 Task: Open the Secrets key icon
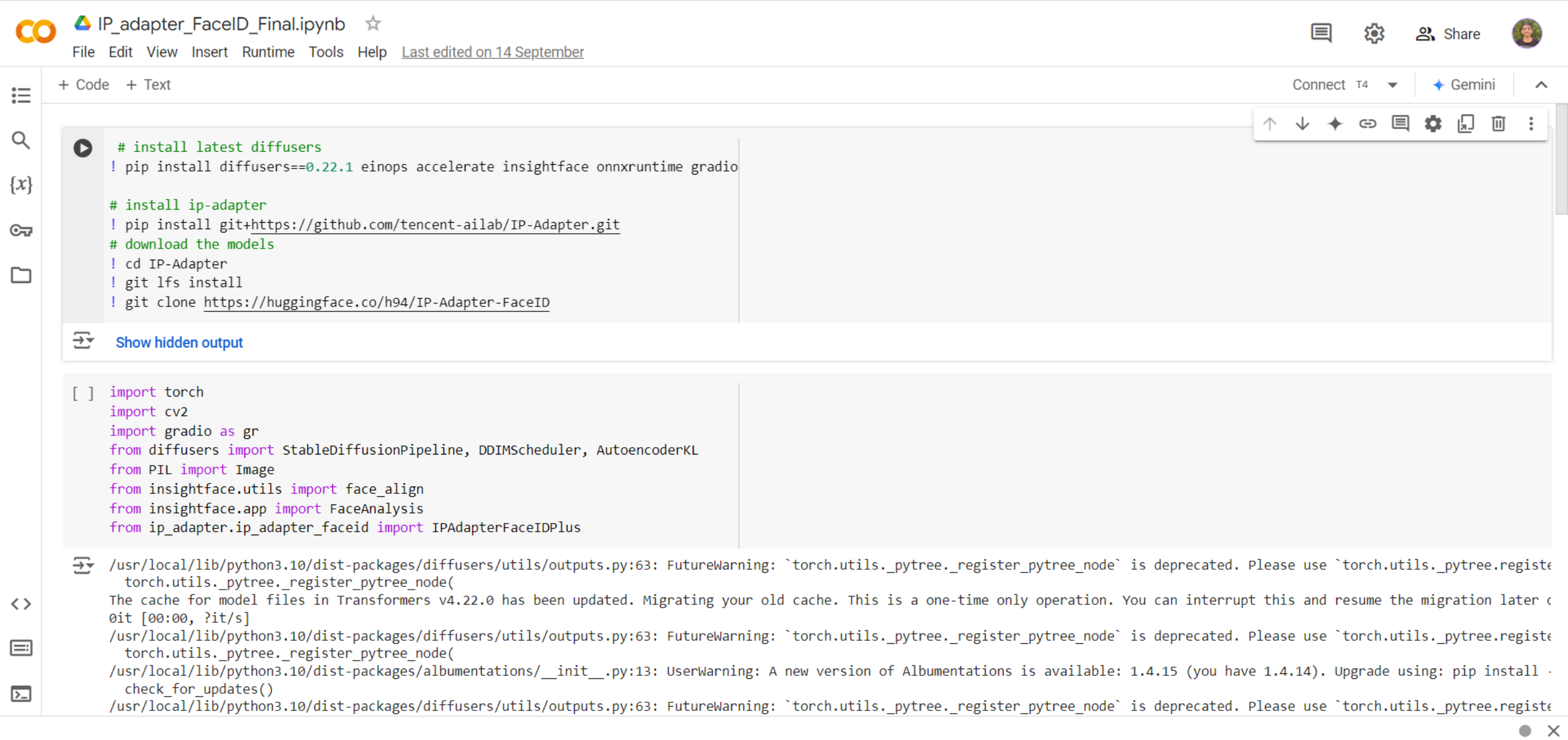coord(21,231)
